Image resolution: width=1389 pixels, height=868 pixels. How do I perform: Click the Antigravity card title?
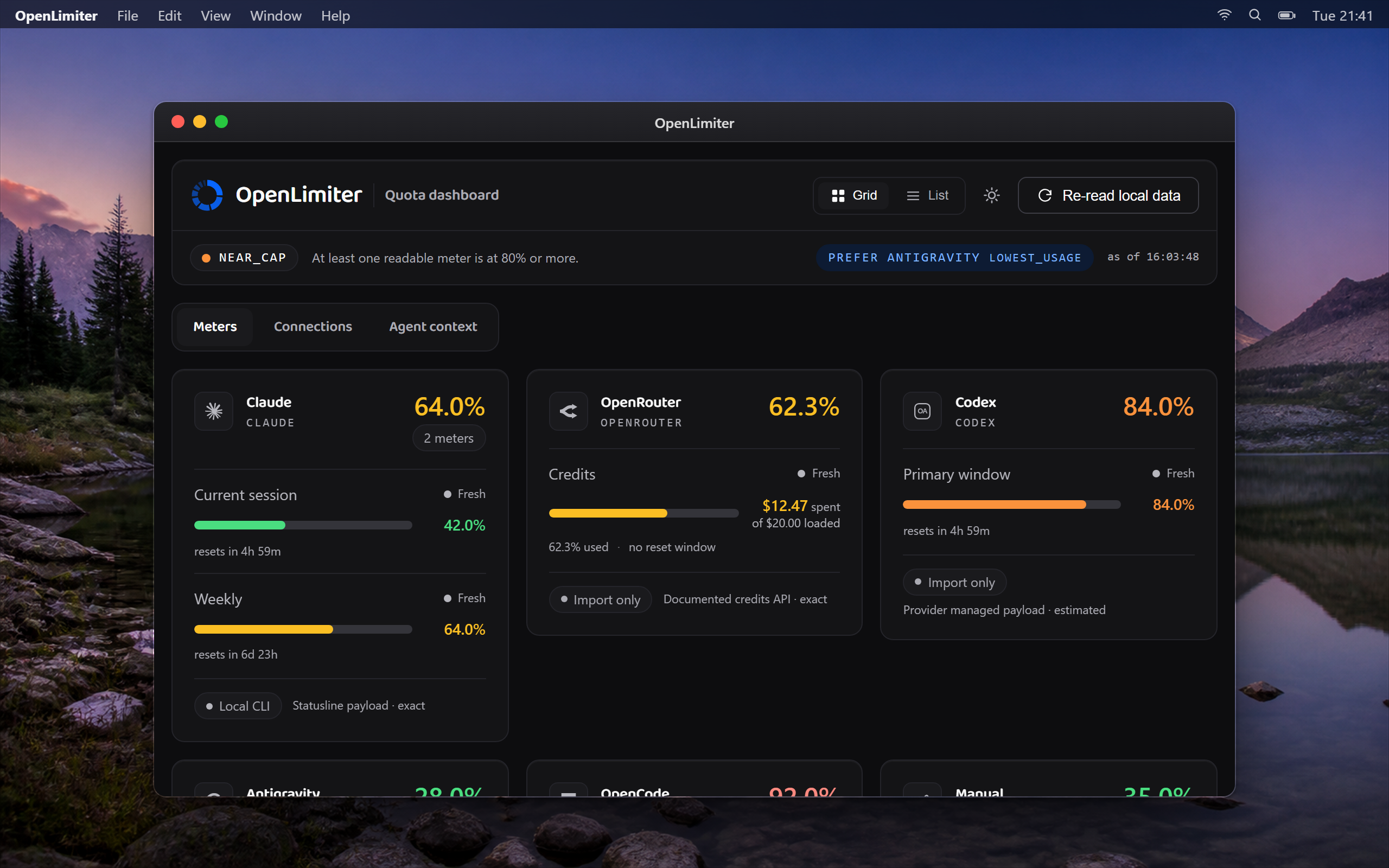click(283, 792)
